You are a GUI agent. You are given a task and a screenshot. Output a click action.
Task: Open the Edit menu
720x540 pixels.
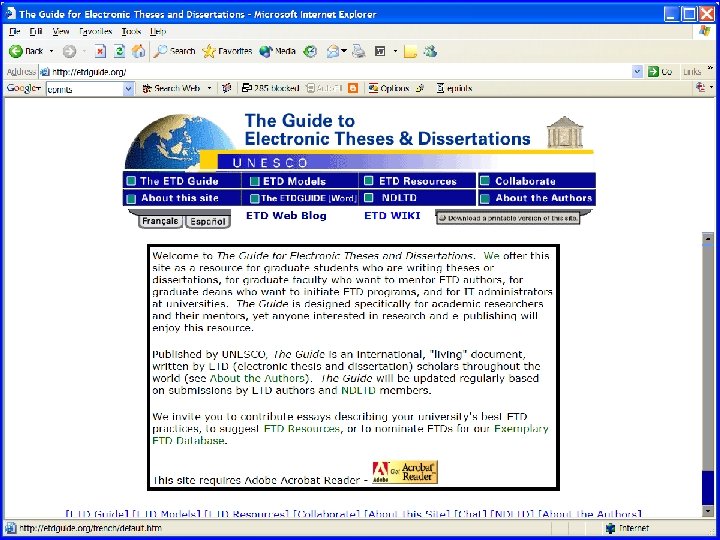(x=36, y=32)
